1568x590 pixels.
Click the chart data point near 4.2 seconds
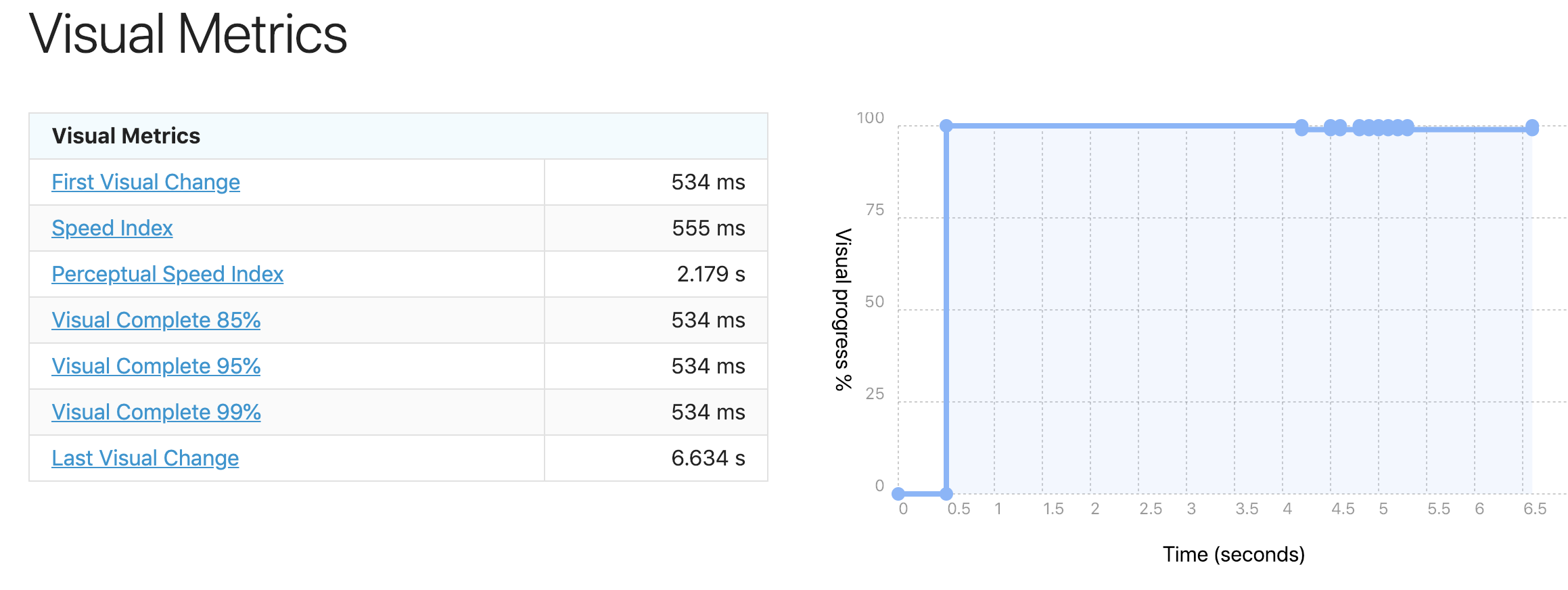1301,127
